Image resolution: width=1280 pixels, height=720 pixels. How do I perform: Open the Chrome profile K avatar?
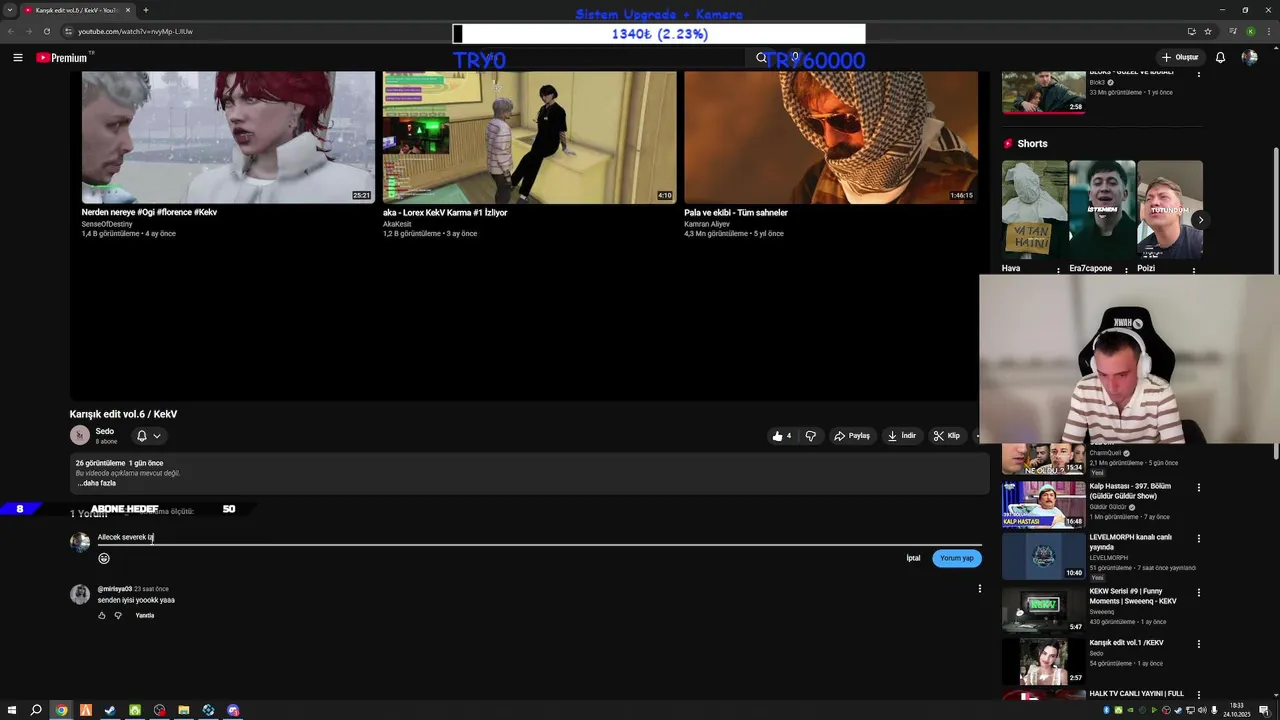pos(1251,31)
